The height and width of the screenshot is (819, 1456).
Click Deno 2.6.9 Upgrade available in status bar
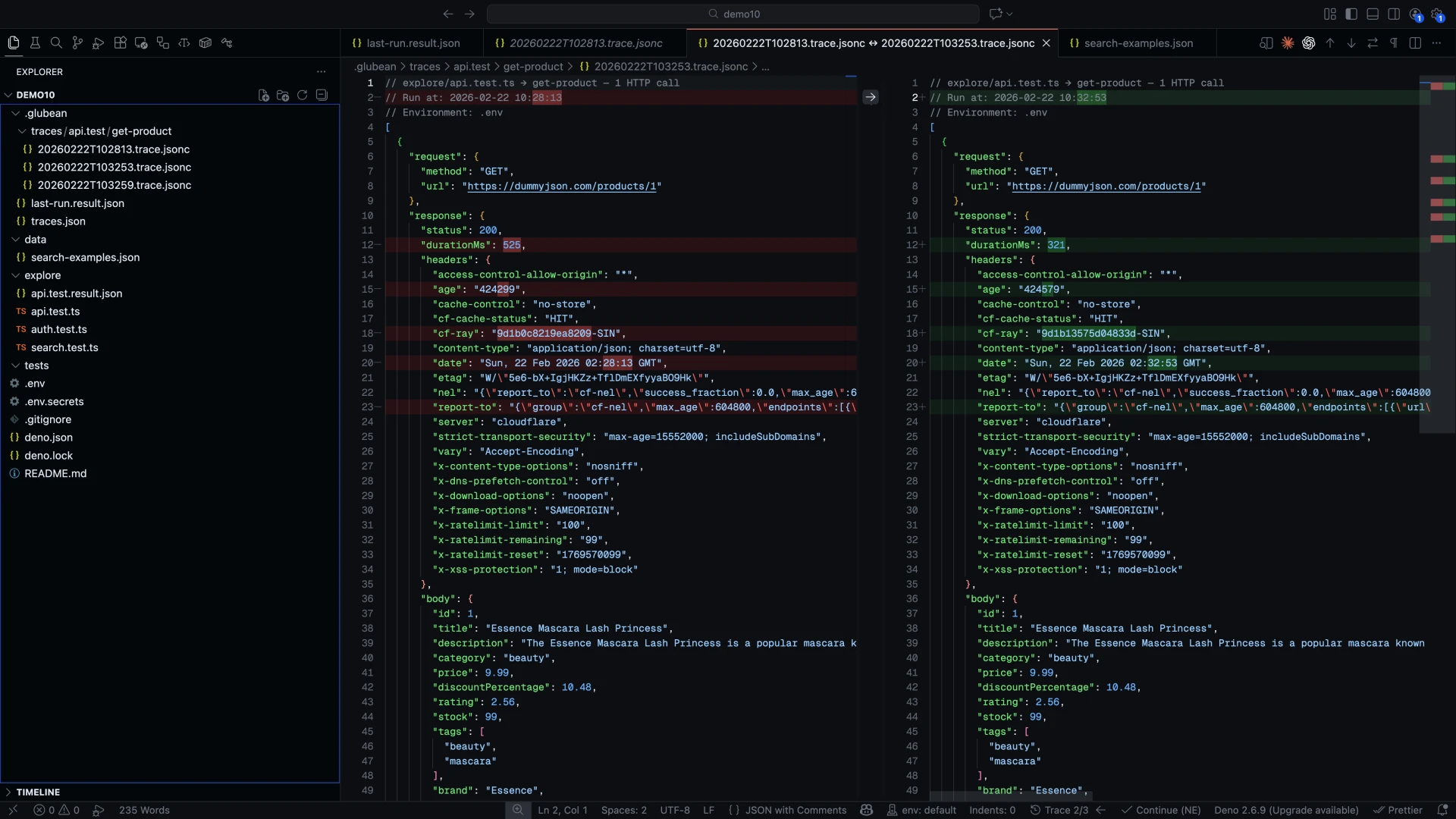(1286, 810)
